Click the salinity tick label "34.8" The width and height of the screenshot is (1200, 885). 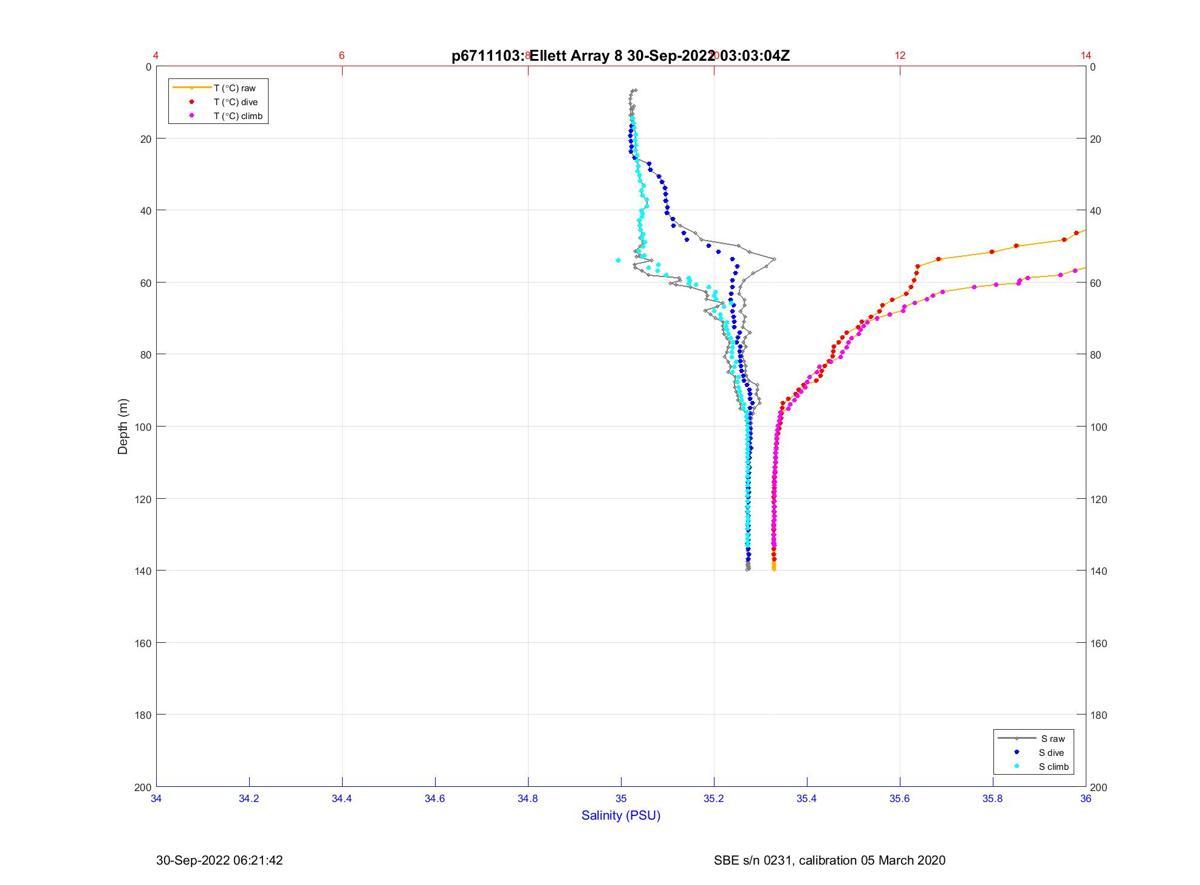click(x=528, y=798)
